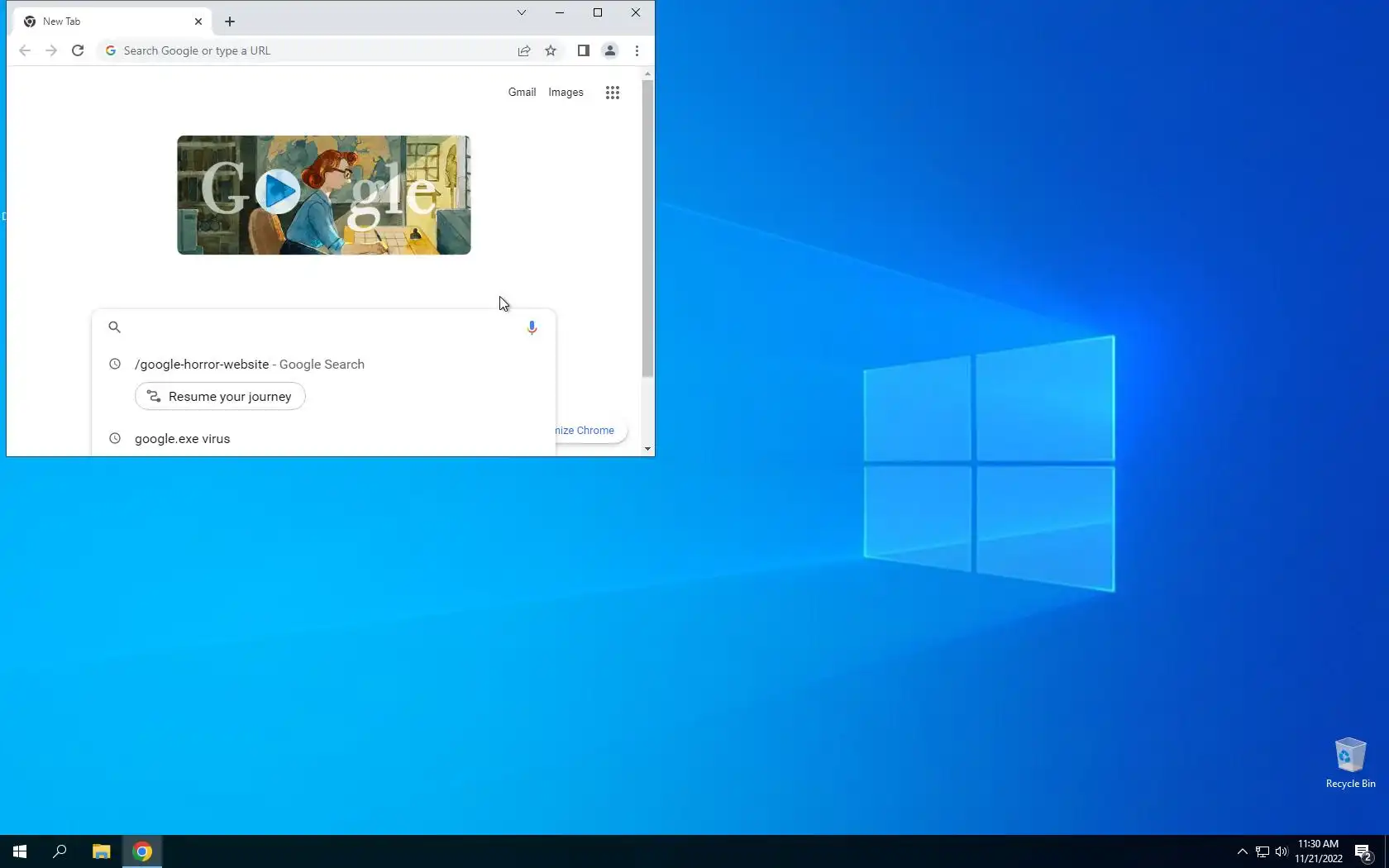1389x868 pixels.
Task: Open the Gmail link
Action: coord(522,93)
